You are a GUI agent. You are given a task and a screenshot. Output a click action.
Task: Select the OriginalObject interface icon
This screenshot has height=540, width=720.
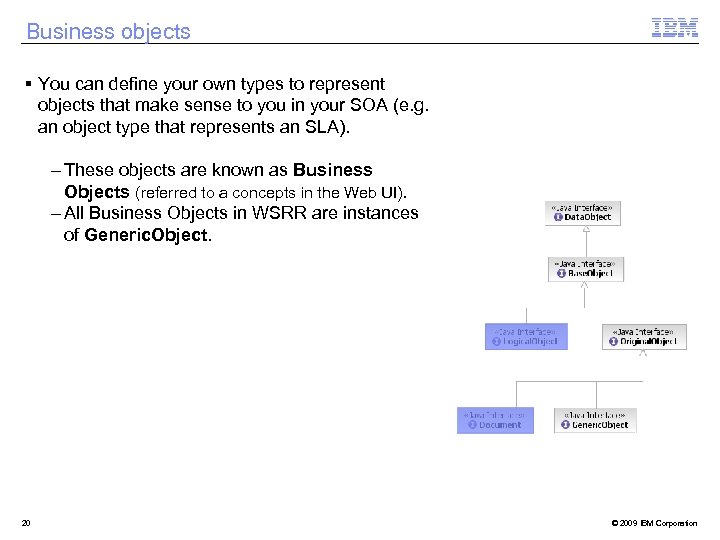(x=613, y=342)
